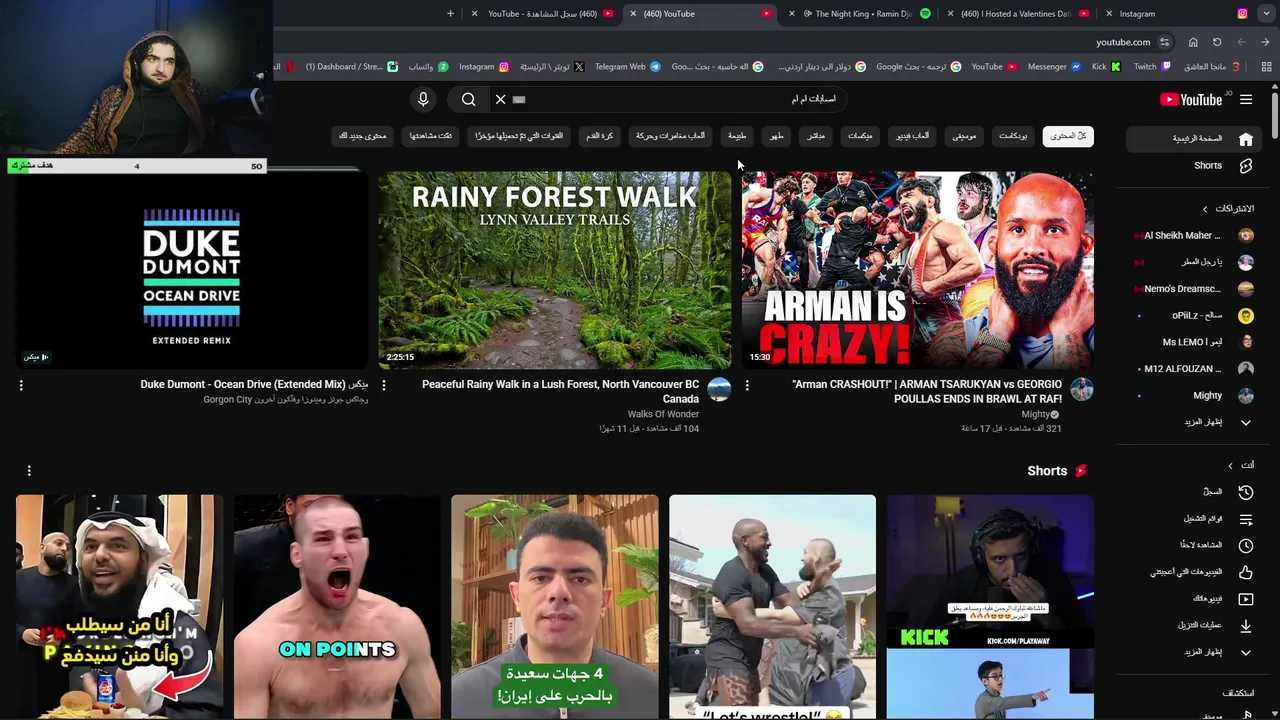Viewport: 1280px width, 720px height.
Task: Select the 'موسيقى' filter chip
Action: point(964,136)
